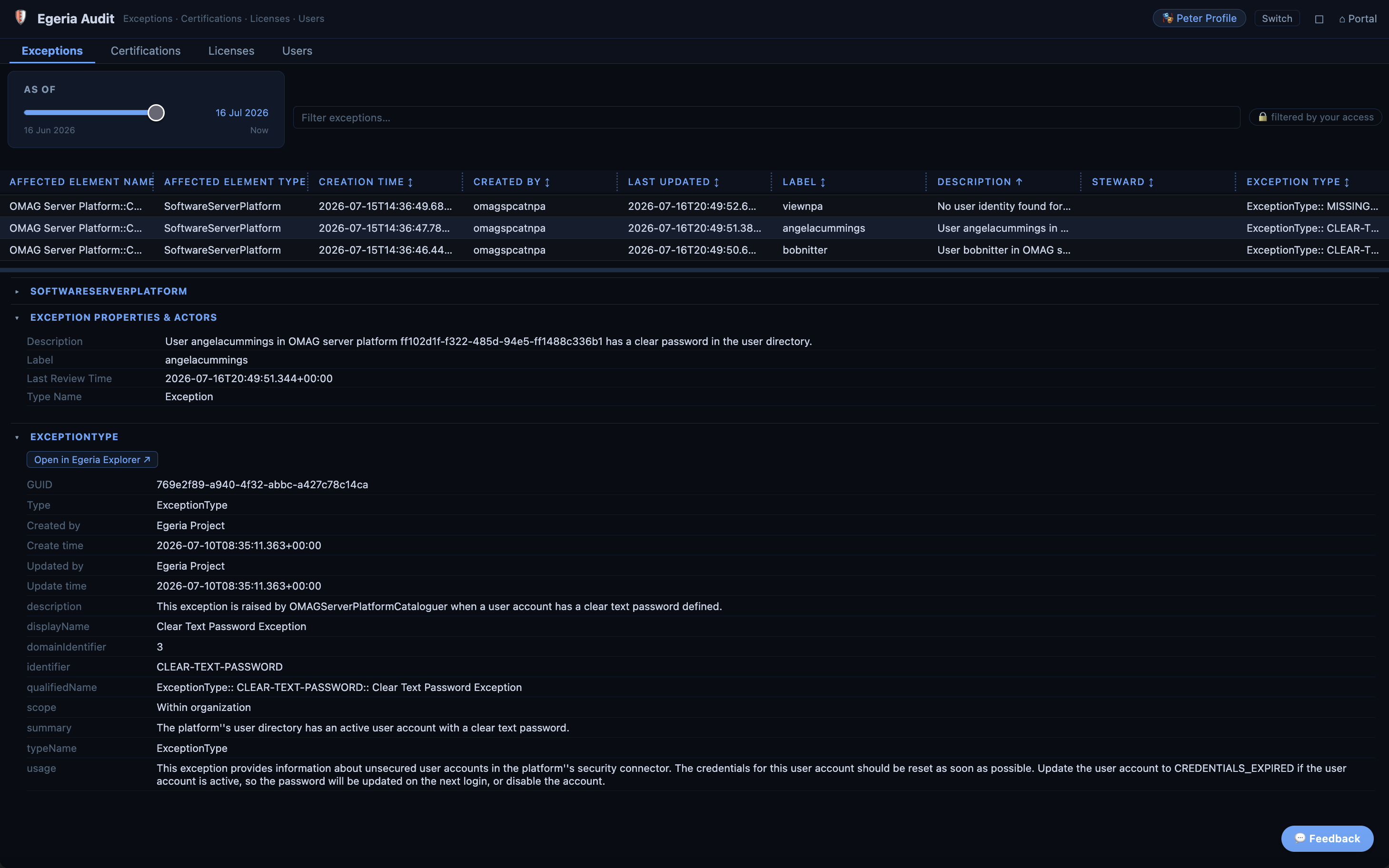1389x868 pixels.
Task: Click creation time 2026-07-15T14:36:46.44 cell
Action: [x=385, y=250]
